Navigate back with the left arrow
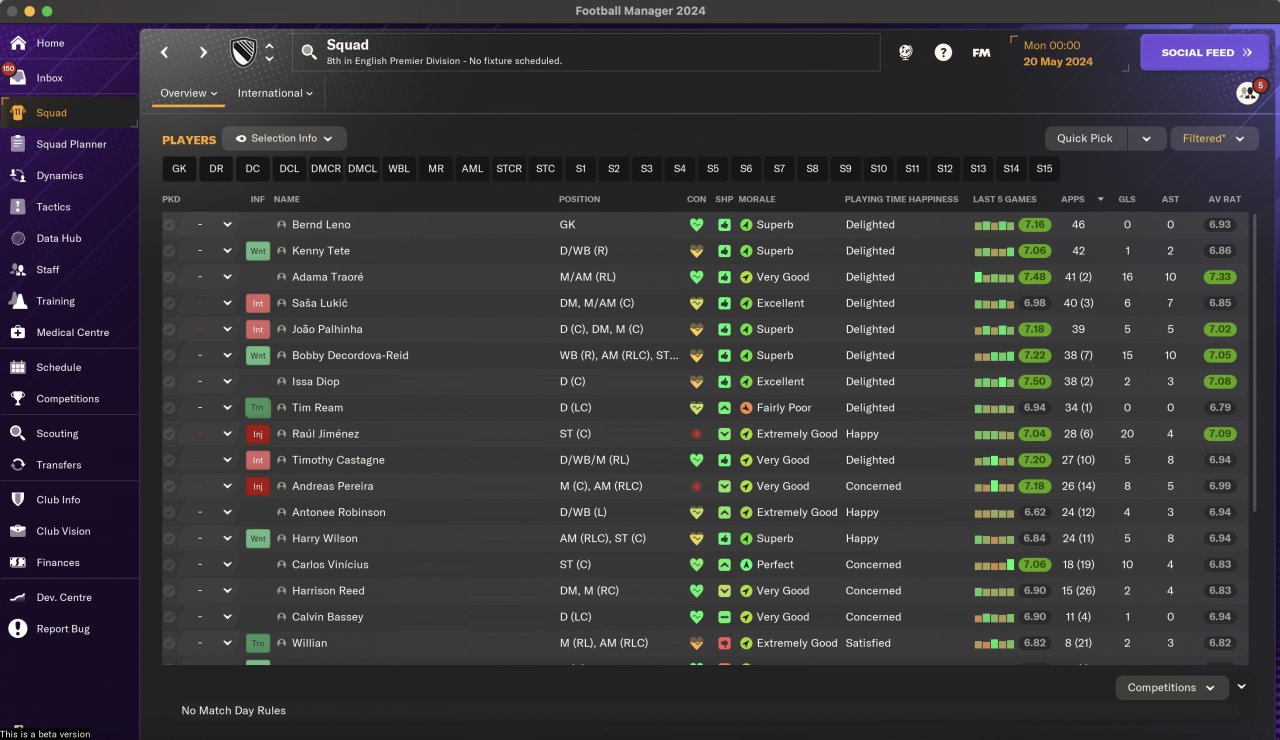The image size is (1280, 740). coord(165,52)
